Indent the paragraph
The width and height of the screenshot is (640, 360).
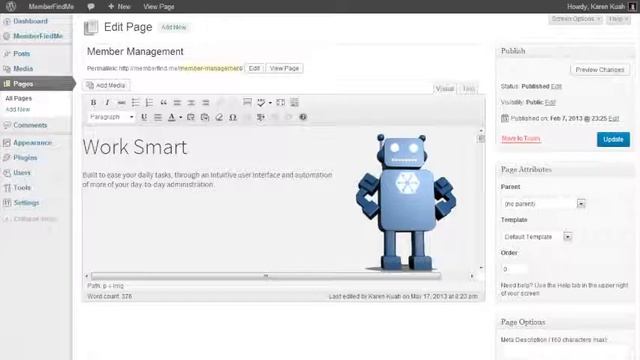click(261, 117)
